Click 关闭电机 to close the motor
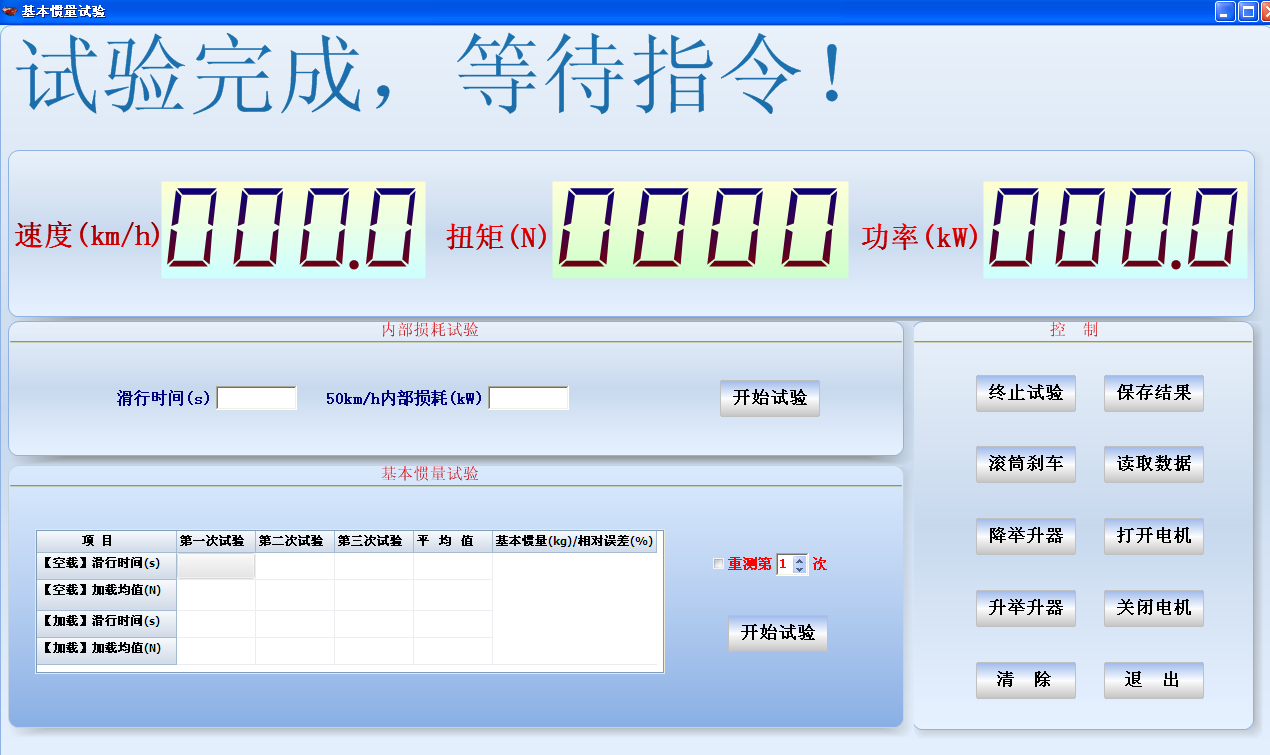The image size is (1270, 755). (1153, 608)
